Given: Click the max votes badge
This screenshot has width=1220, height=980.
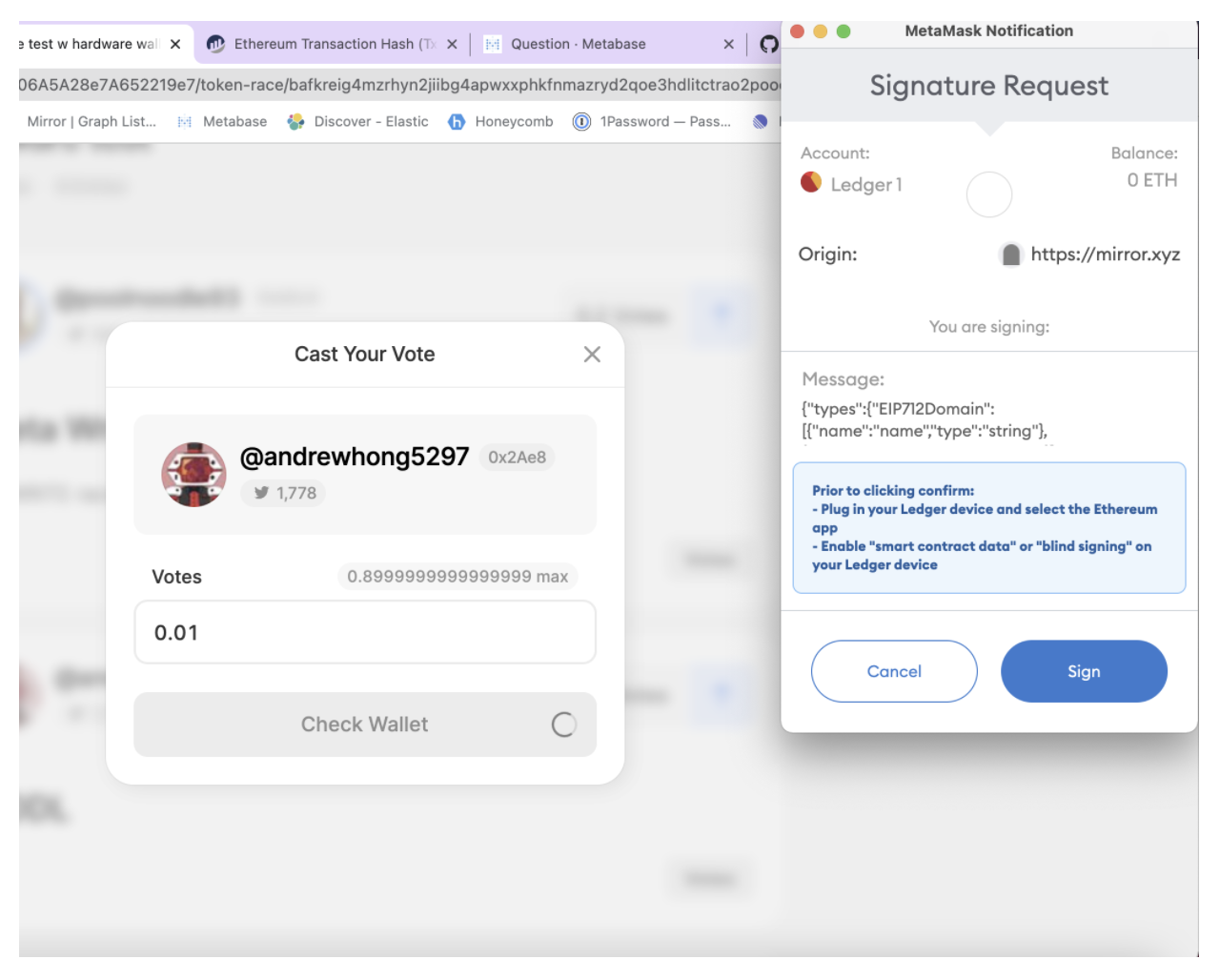Looking at the screenshot, I should [x=457, y=577].
